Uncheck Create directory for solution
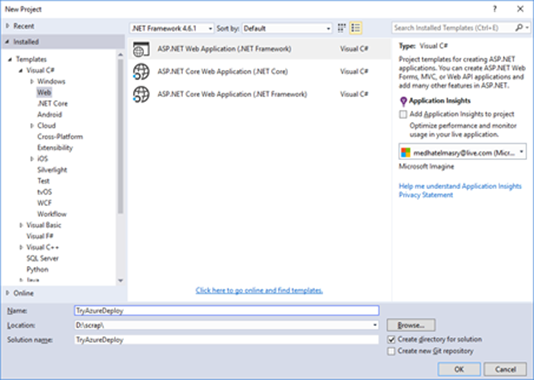This screenshot has height=380, width=534. pos(391,339)
